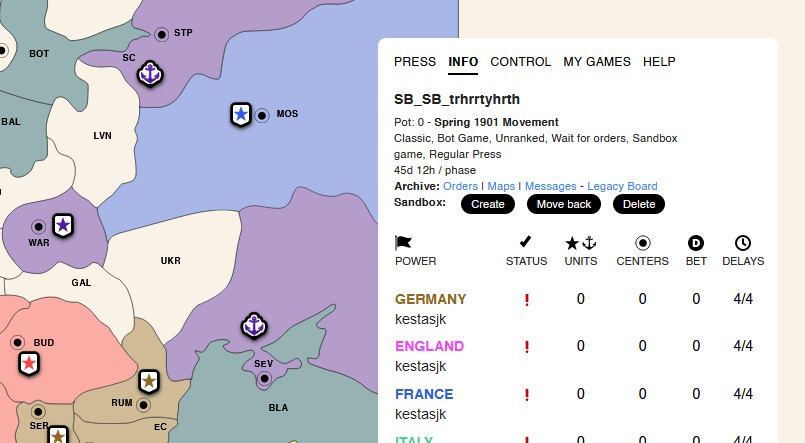Click the BLA sea region label

click(278, 408)
